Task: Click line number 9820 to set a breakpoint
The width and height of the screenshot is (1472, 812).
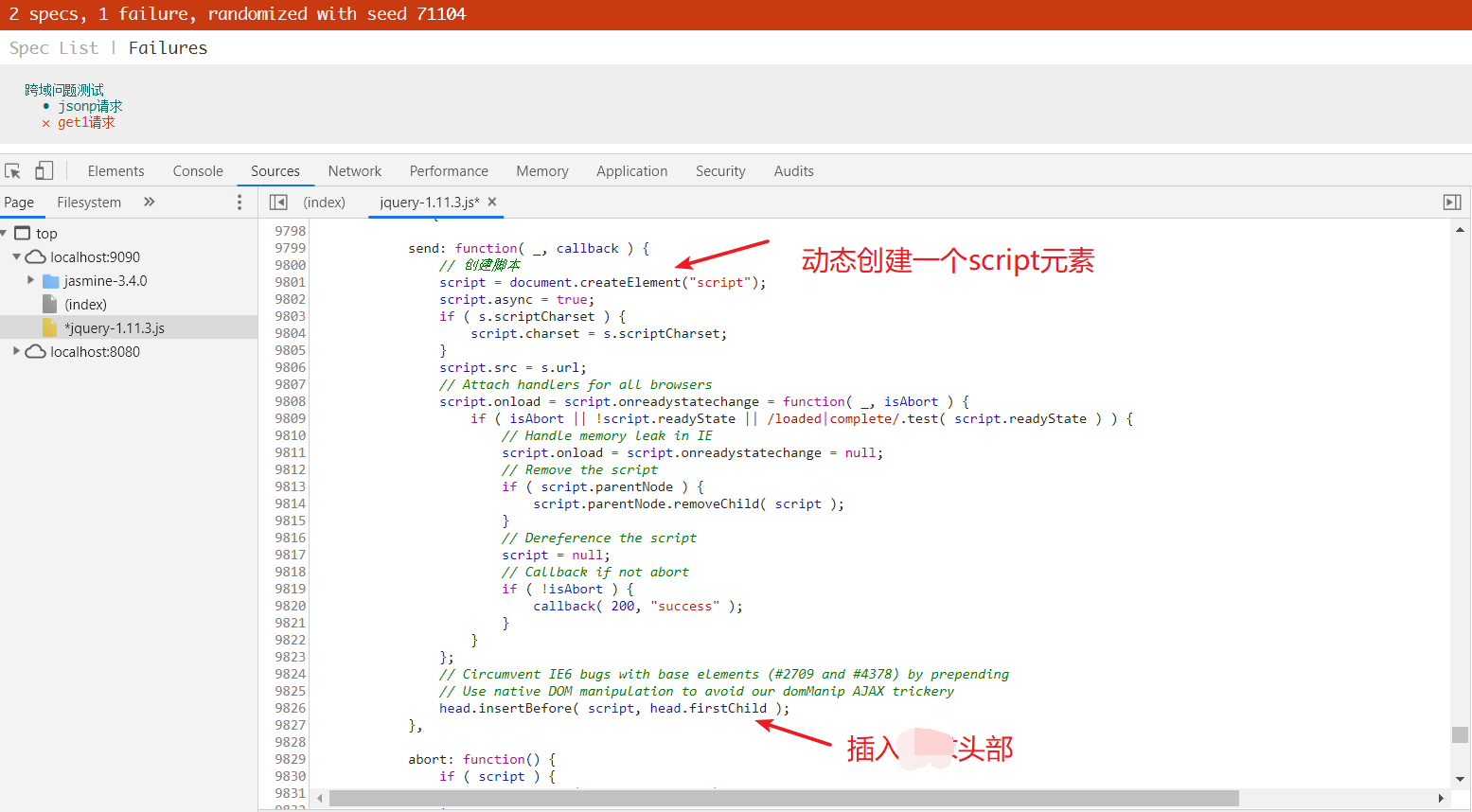Action: pyautogui.click(x=290, y=606)
